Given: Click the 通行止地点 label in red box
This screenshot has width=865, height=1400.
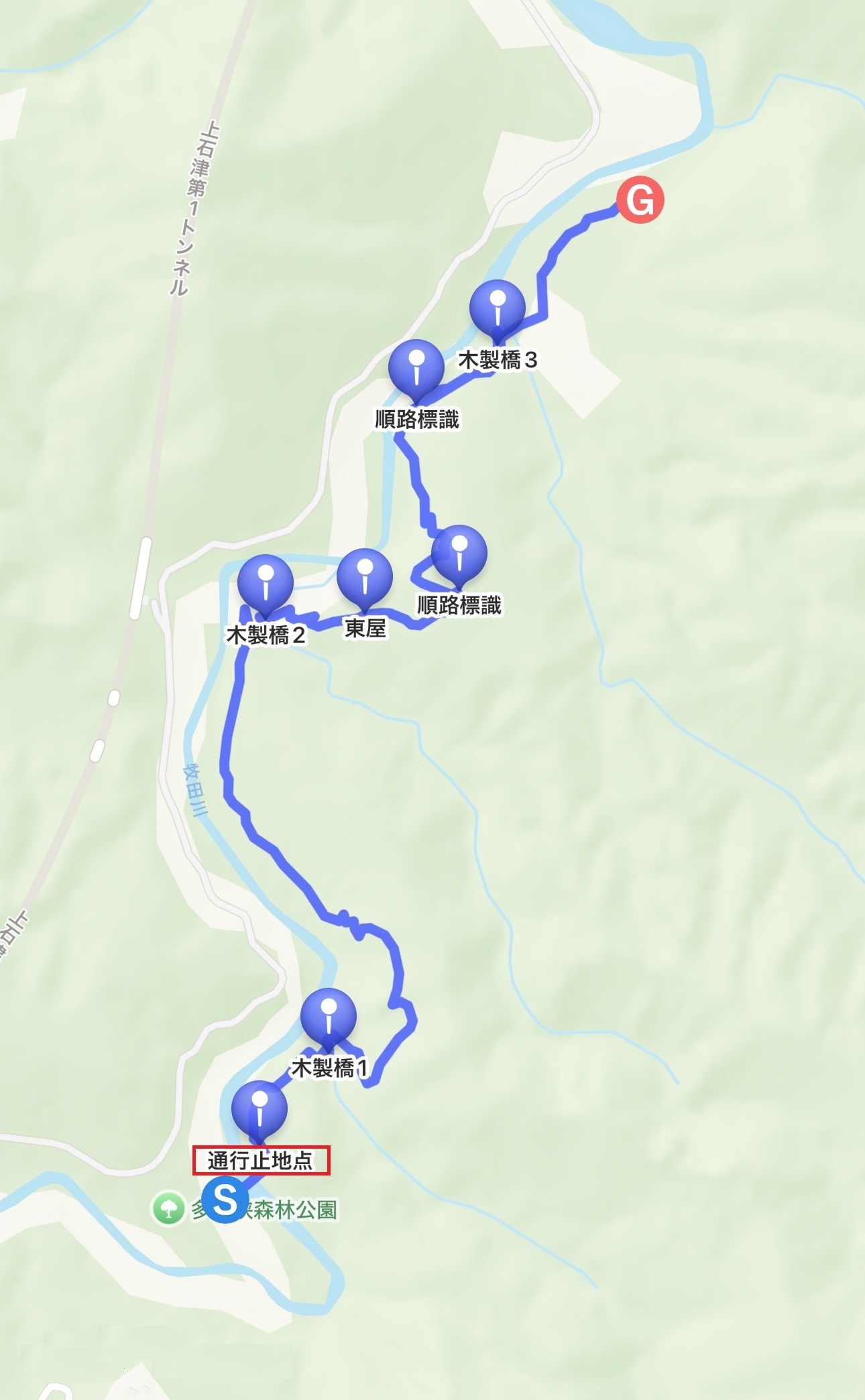Looking at the screenshot, I should (261, 1160).
